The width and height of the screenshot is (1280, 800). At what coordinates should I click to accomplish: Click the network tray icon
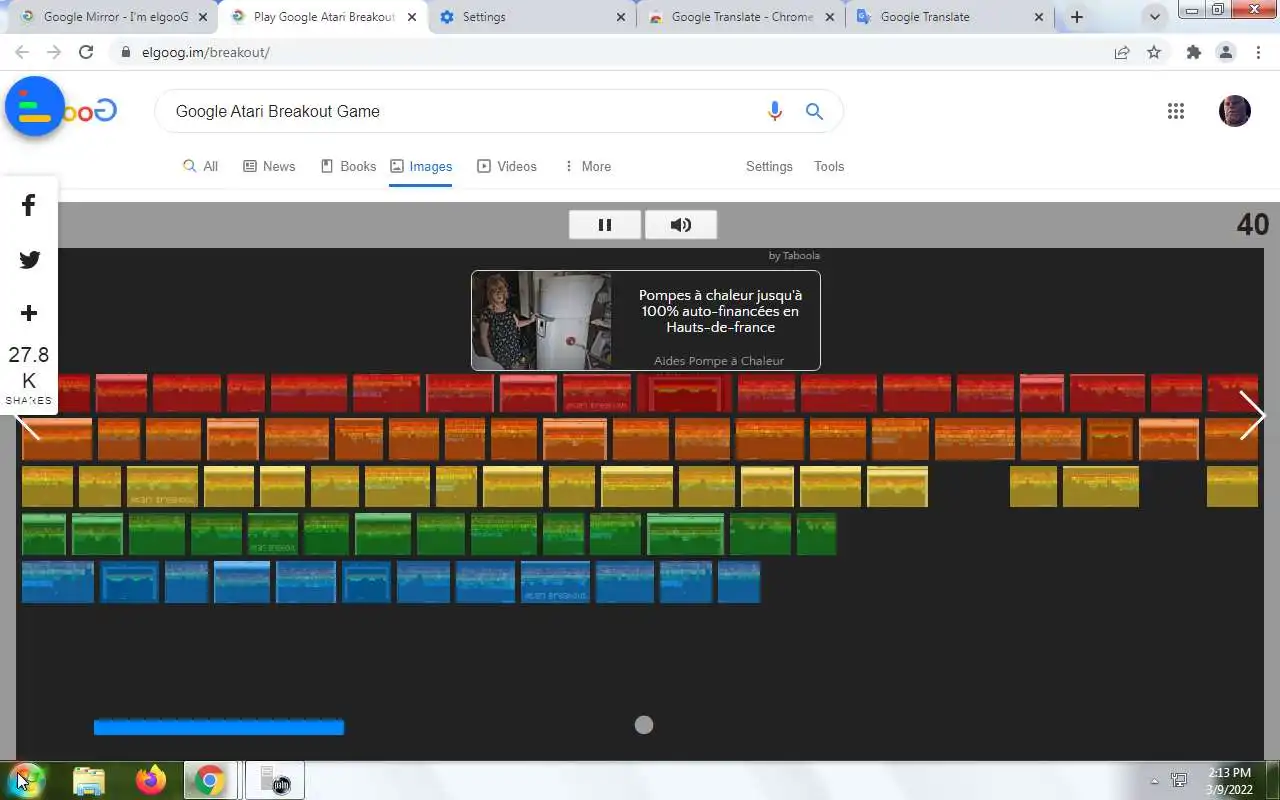coord(1179,781)
